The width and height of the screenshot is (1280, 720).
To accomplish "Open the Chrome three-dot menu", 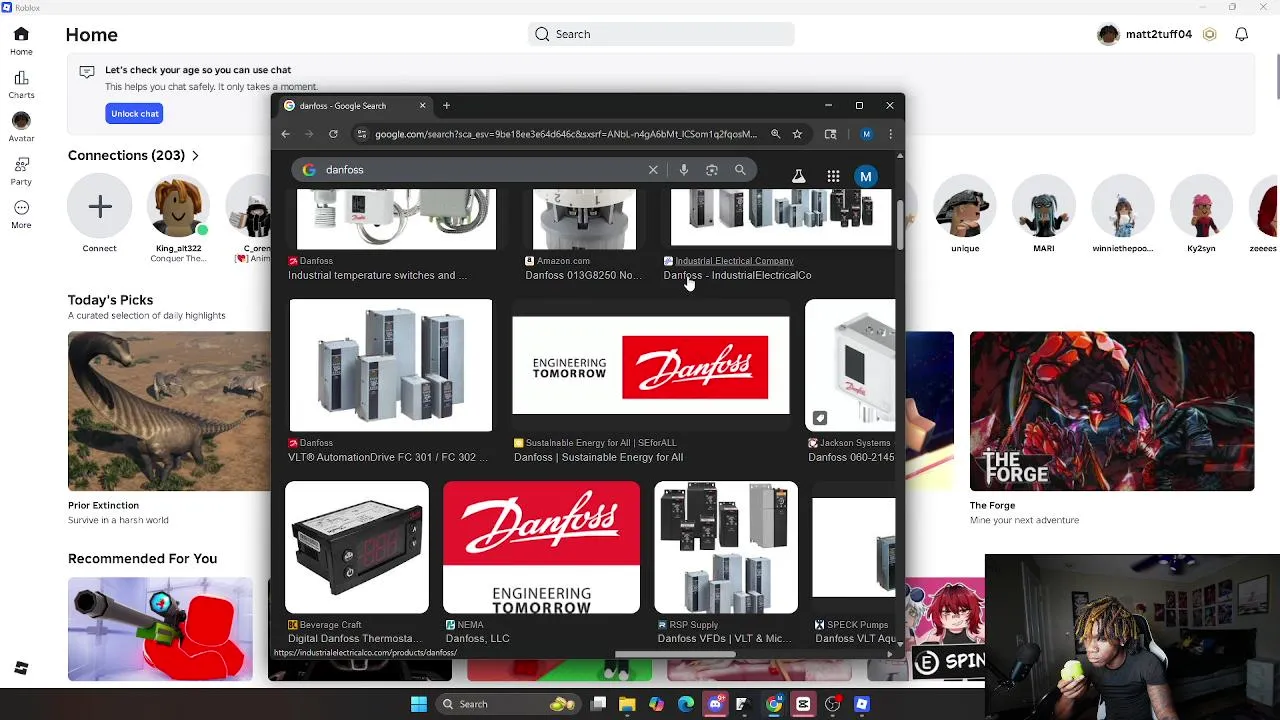I will [x=890, y=134].
